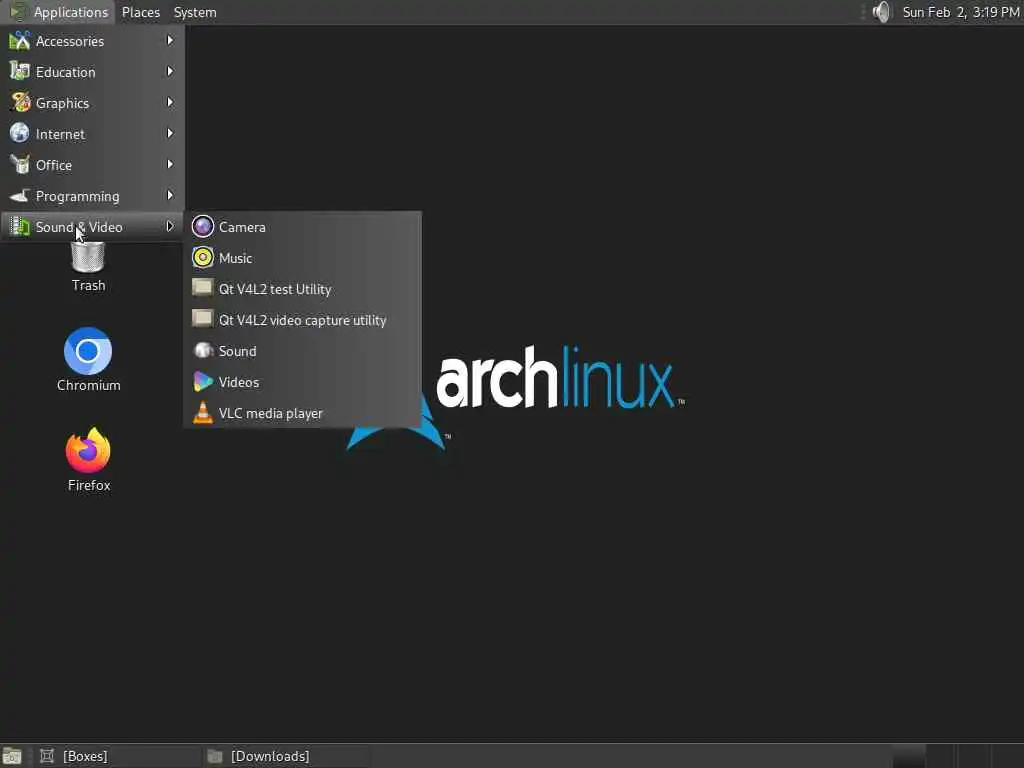Click the Sound & Video submenu arrow
Screen dimensions: 1024x768
pyautogui.click(x=170, y=227)
